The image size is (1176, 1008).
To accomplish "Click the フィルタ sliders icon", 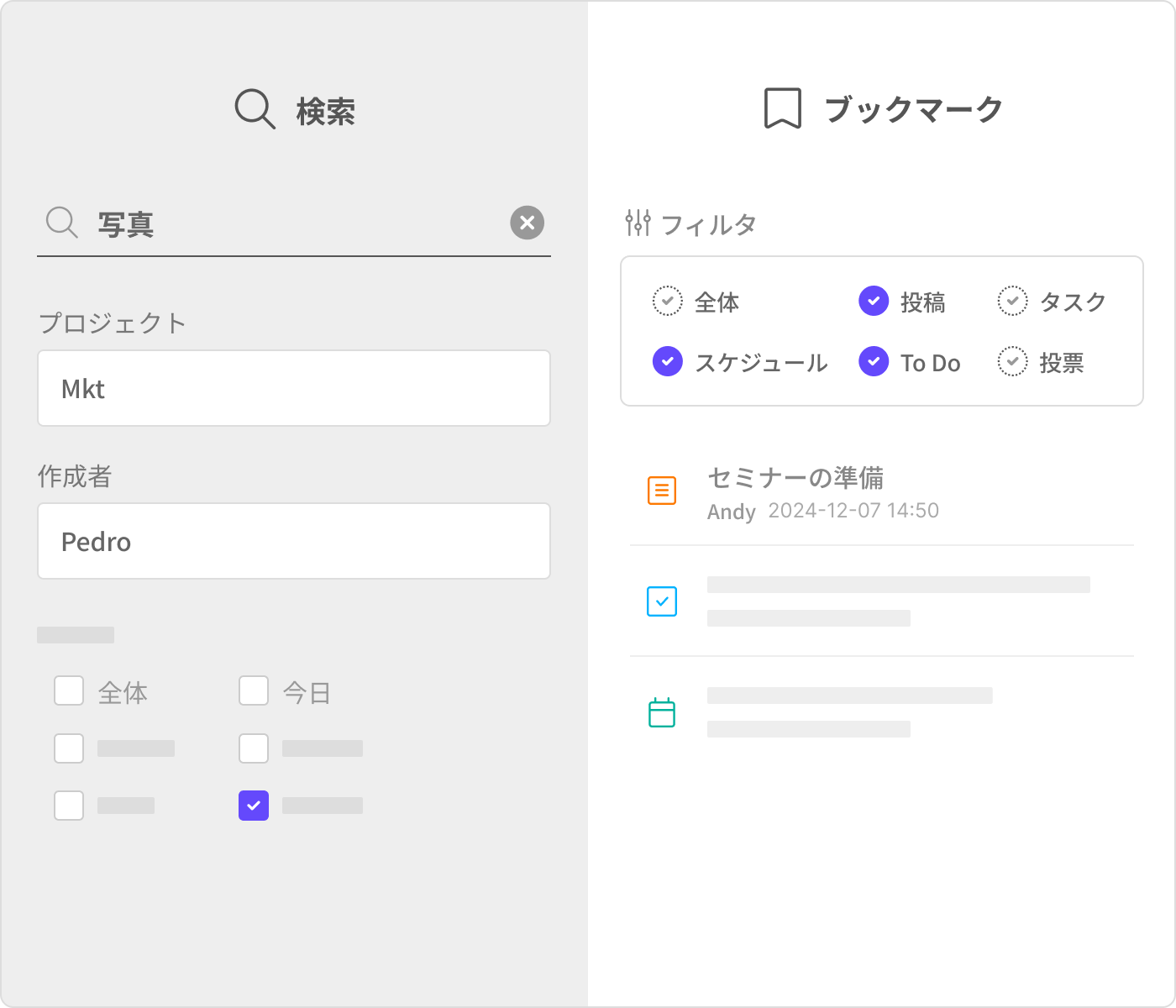I will [638, 223].
